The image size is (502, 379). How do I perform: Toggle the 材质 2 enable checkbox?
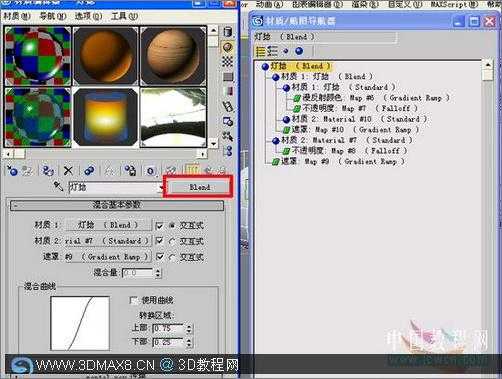(159, 241)
